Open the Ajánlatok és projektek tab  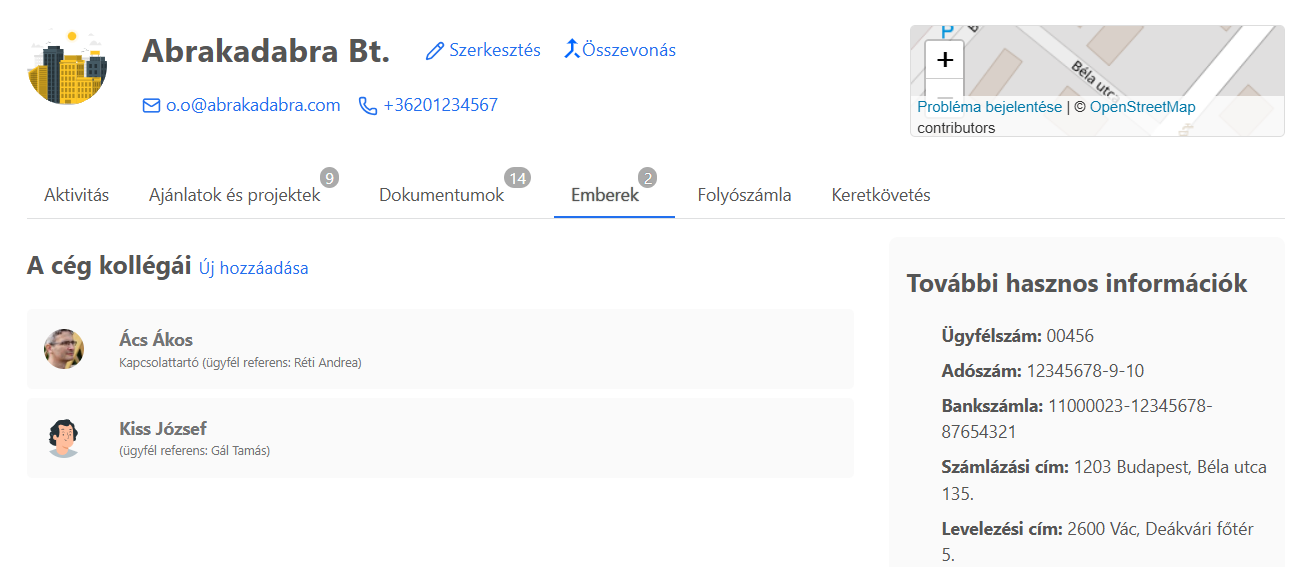(235, 195)
